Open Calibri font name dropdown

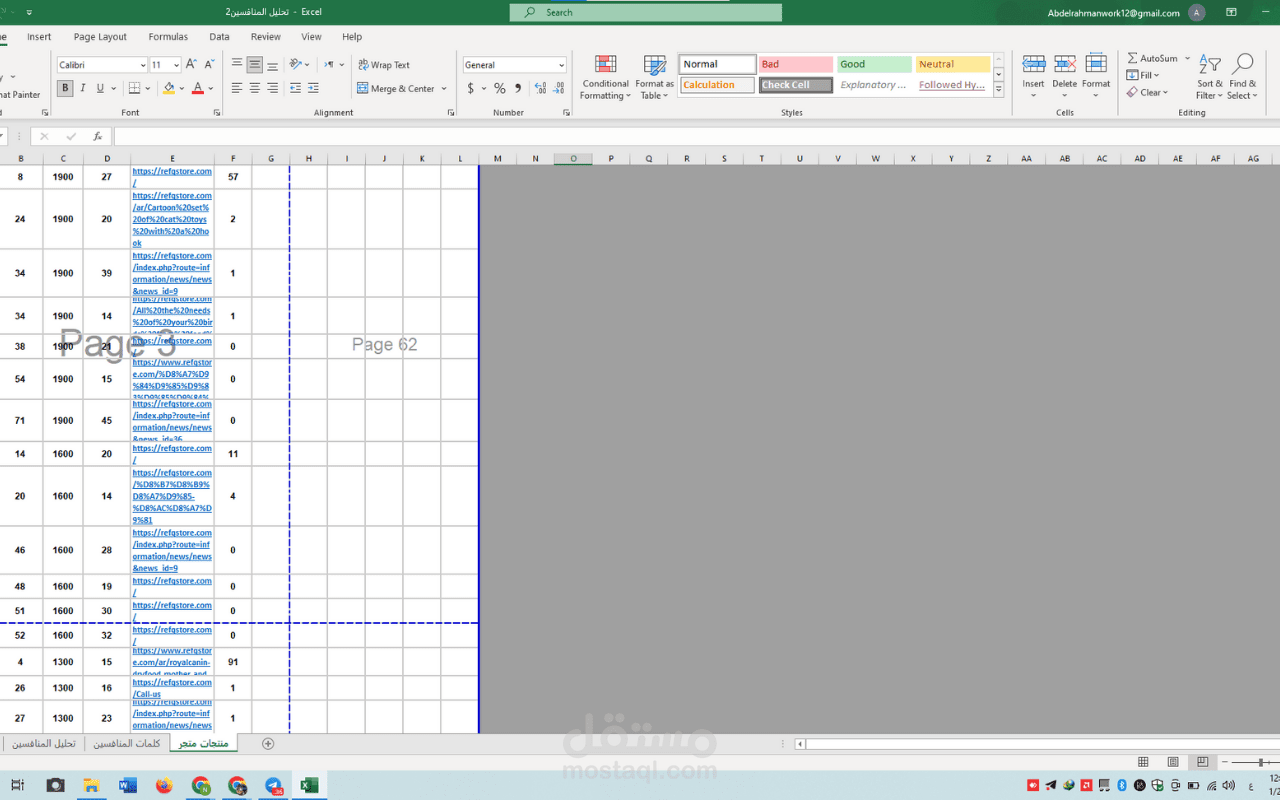point(141,65)
